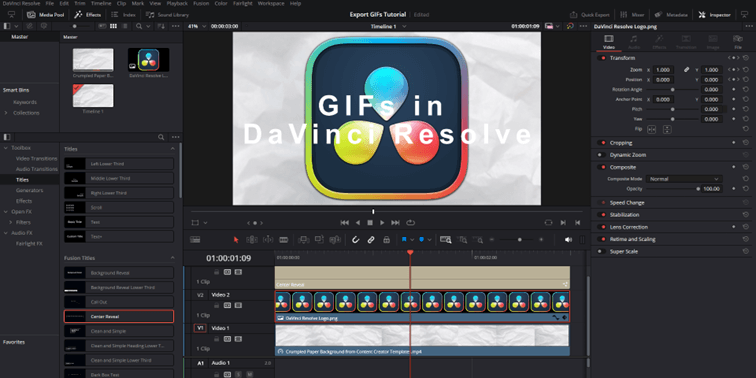
Task: Collapse the Titles section chevron
Action: pyautogui.click(x=173, y=148)
